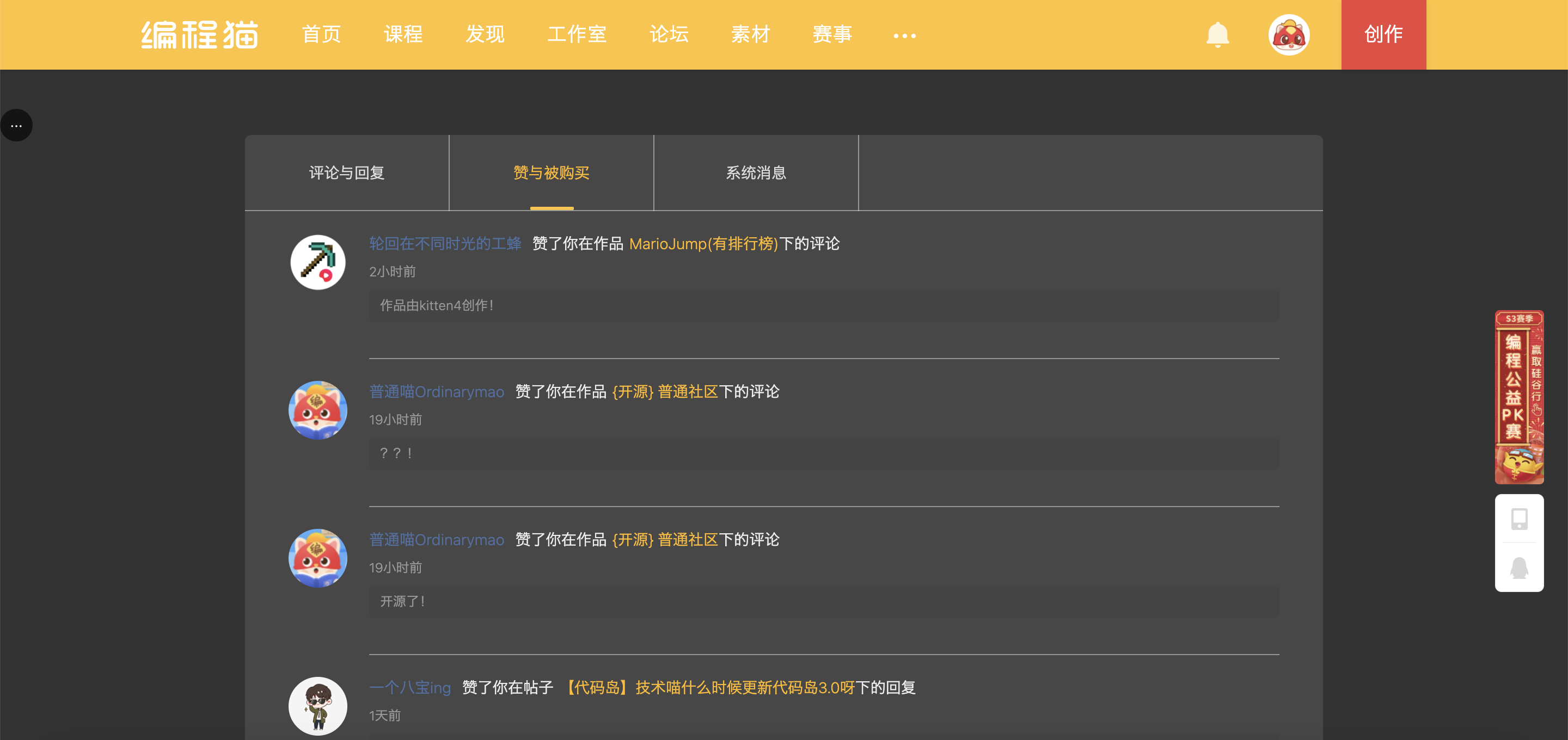1568x740 pixels.
Task: Open 工作室 navigation item
Action: [x=577, y=35]
